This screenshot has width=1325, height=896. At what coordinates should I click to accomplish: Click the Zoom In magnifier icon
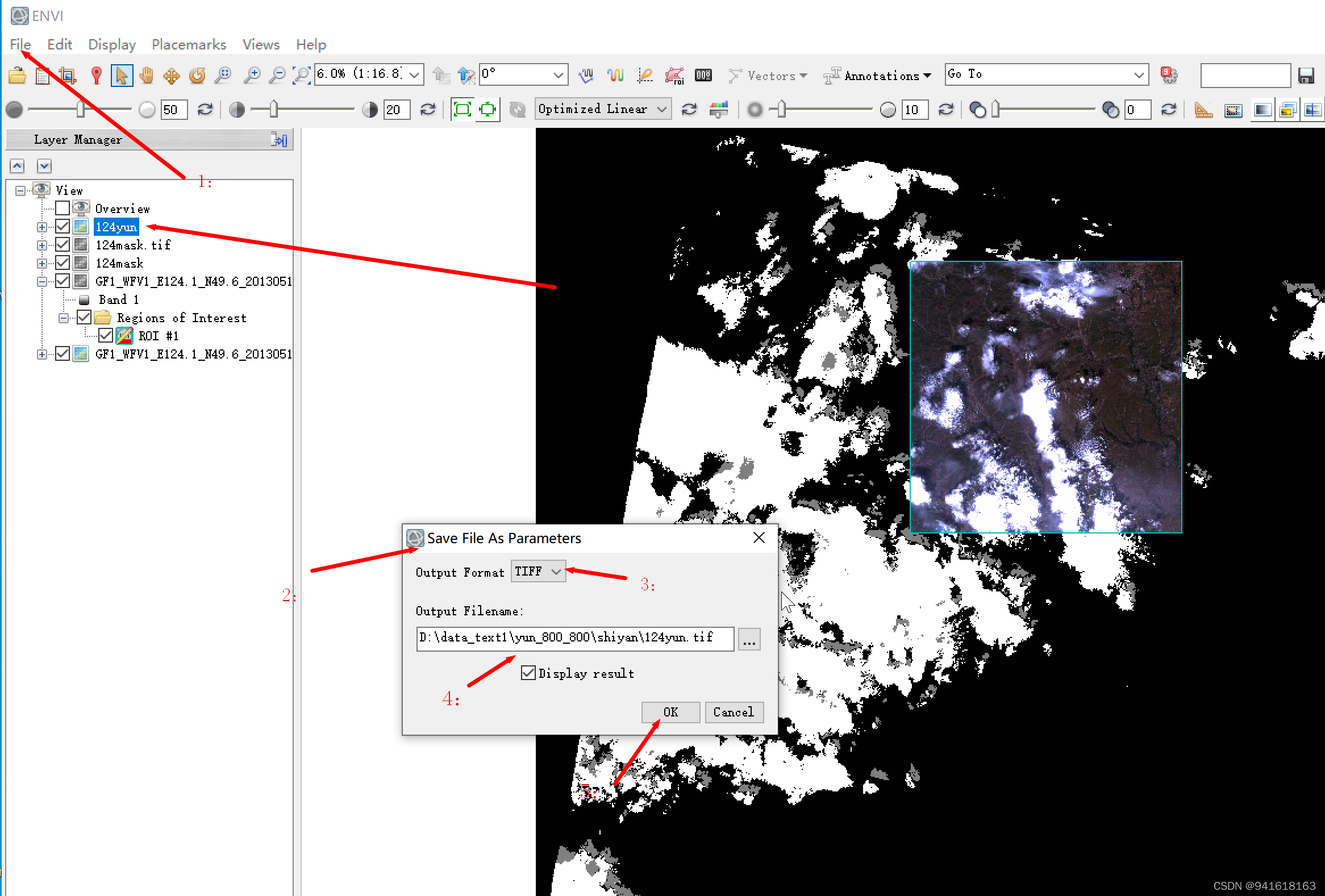(x=252, y=75)
